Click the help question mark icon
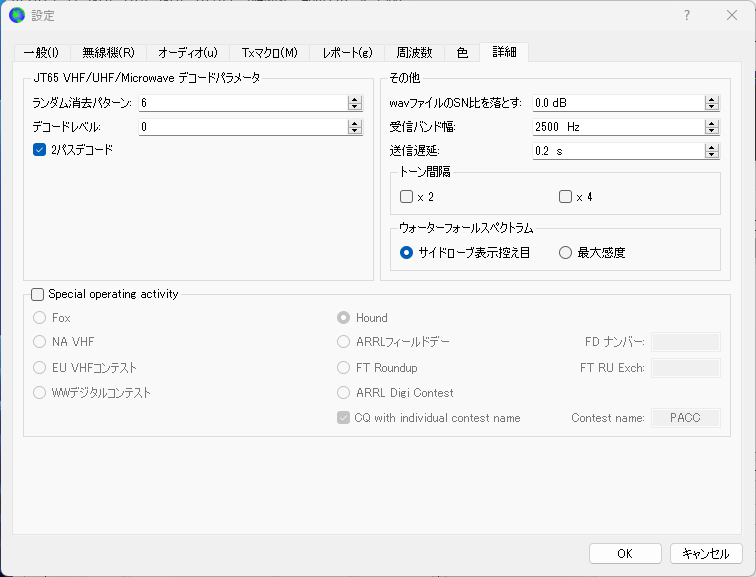The height and width of the screenshot is (577, 756). [687, 15]
